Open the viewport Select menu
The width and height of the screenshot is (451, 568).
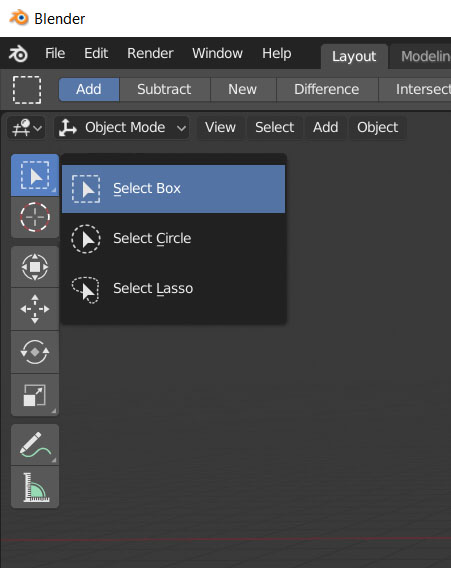point(275,128)
